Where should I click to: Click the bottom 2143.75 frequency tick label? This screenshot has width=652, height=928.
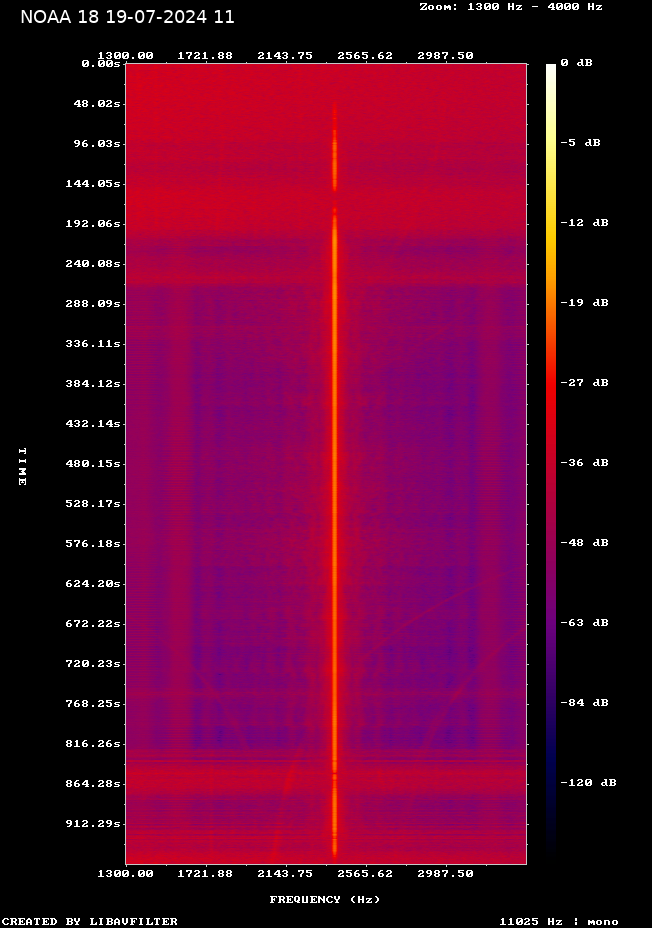[x=285, y=873]
